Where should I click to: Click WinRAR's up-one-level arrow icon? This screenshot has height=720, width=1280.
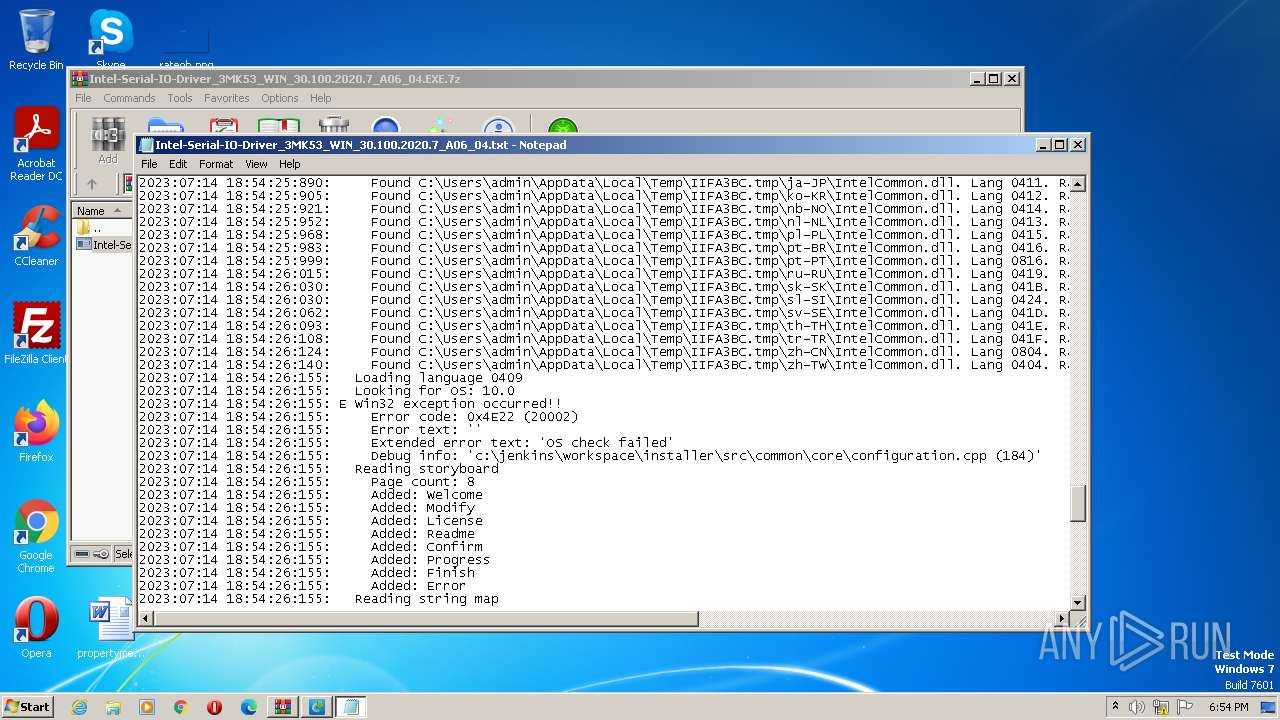92,184
